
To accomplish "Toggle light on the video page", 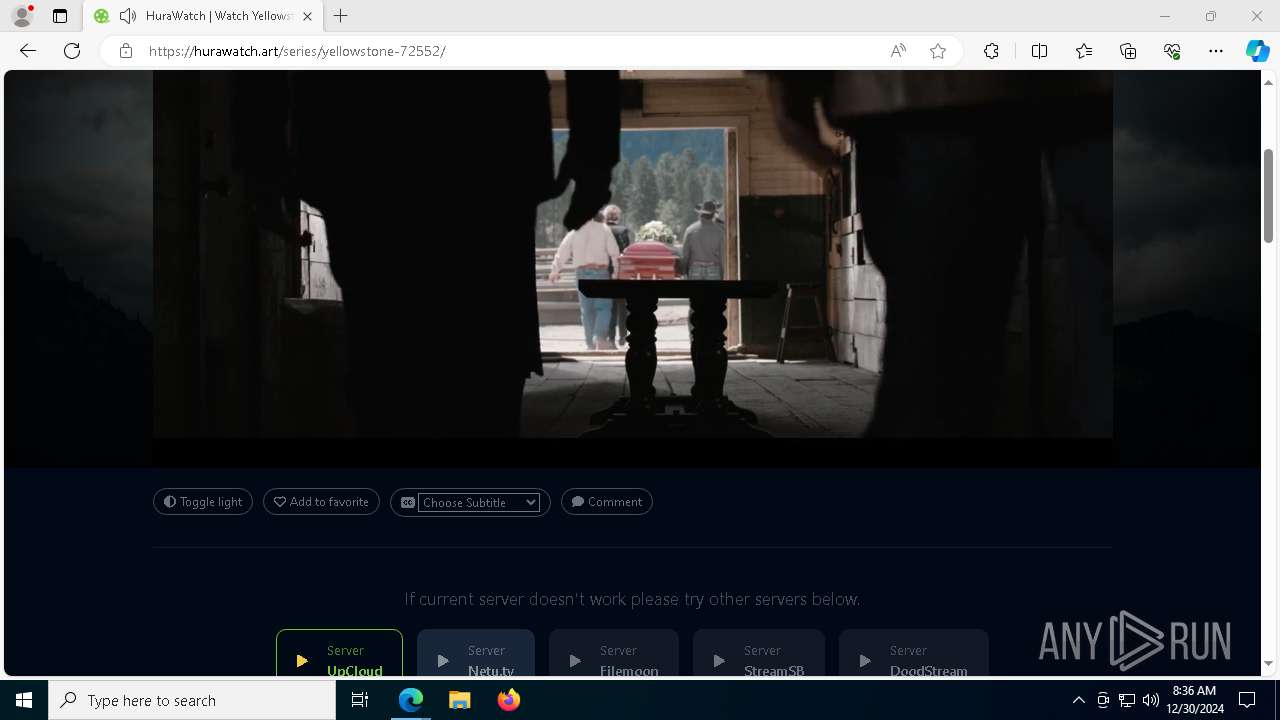I will pos(203,502).
